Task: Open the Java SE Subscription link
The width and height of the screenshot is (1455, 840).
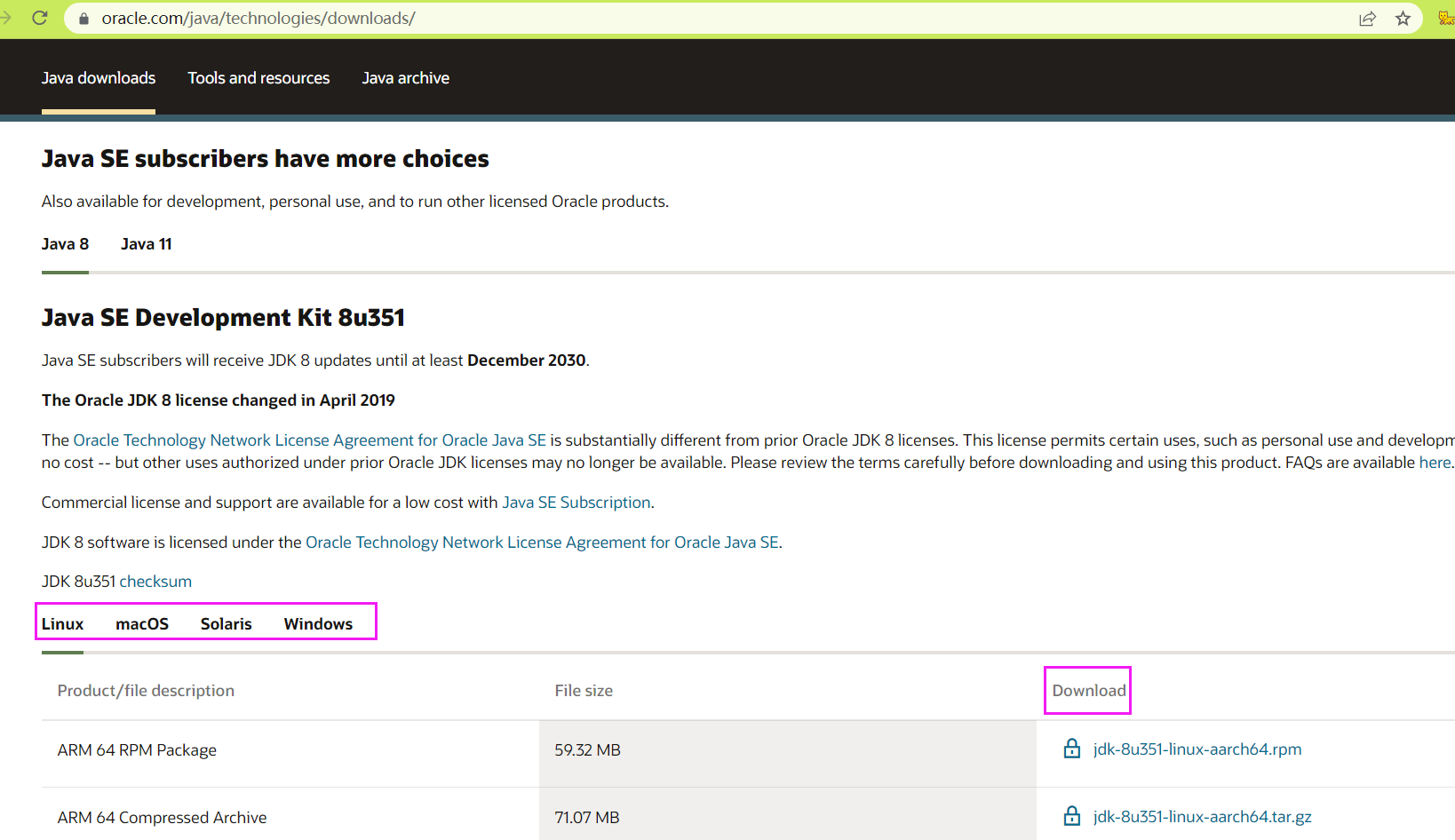Action: [576, 503]
